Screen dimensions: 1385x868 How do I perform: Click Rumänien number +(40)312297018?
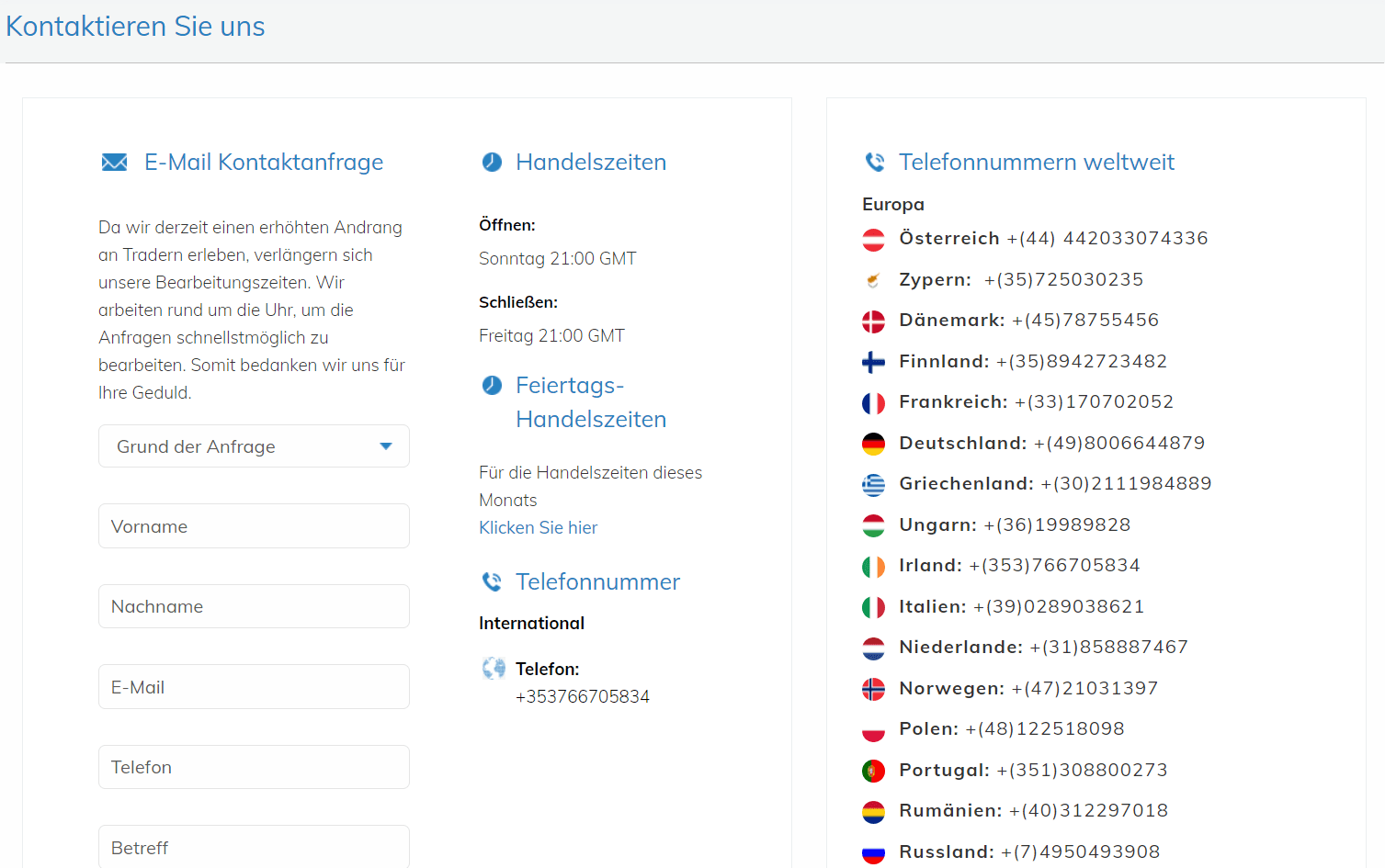pos(1089,810)
